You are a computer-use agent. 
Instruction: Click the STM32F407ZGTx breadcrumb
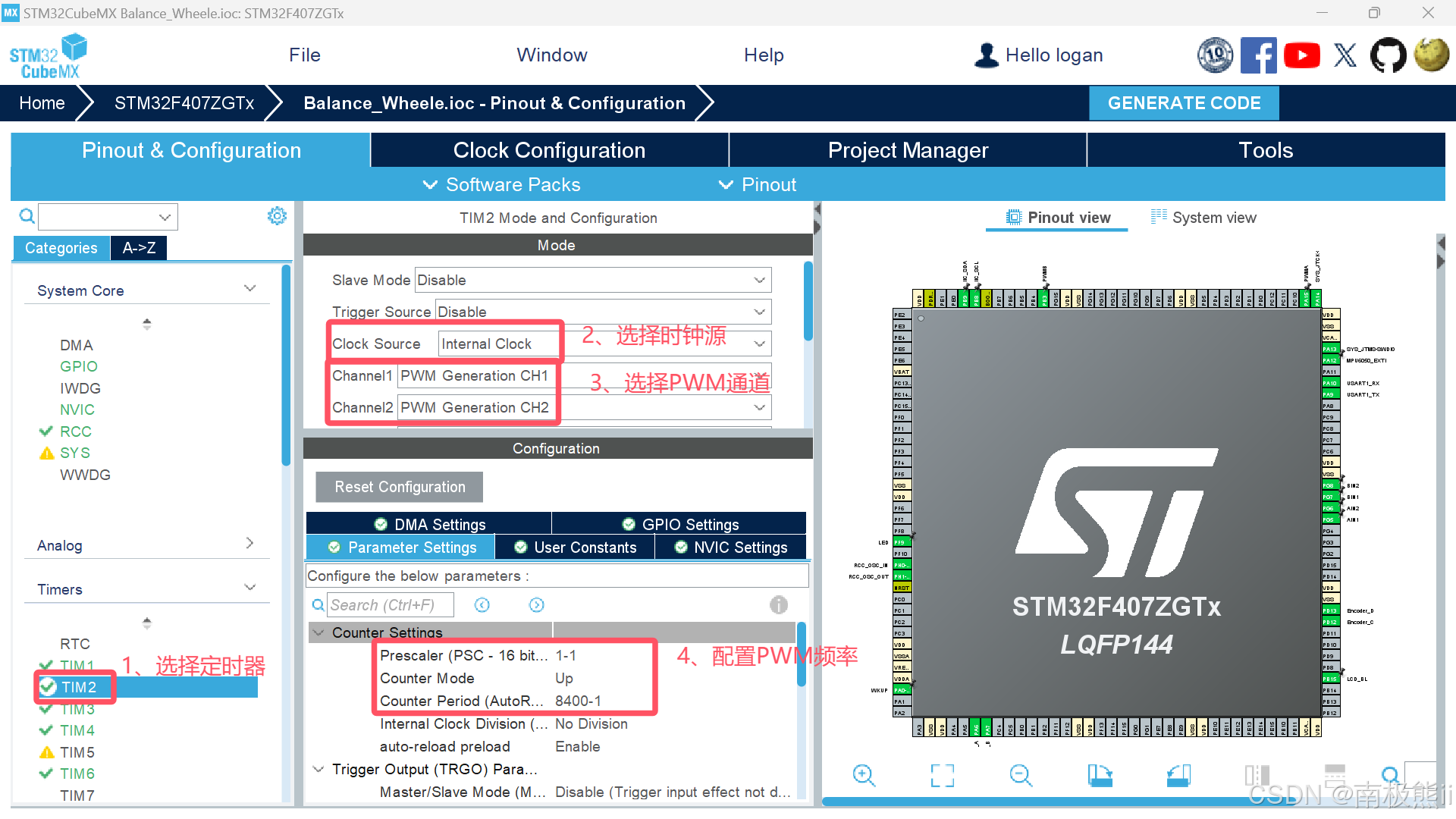(x=184, y=103)
